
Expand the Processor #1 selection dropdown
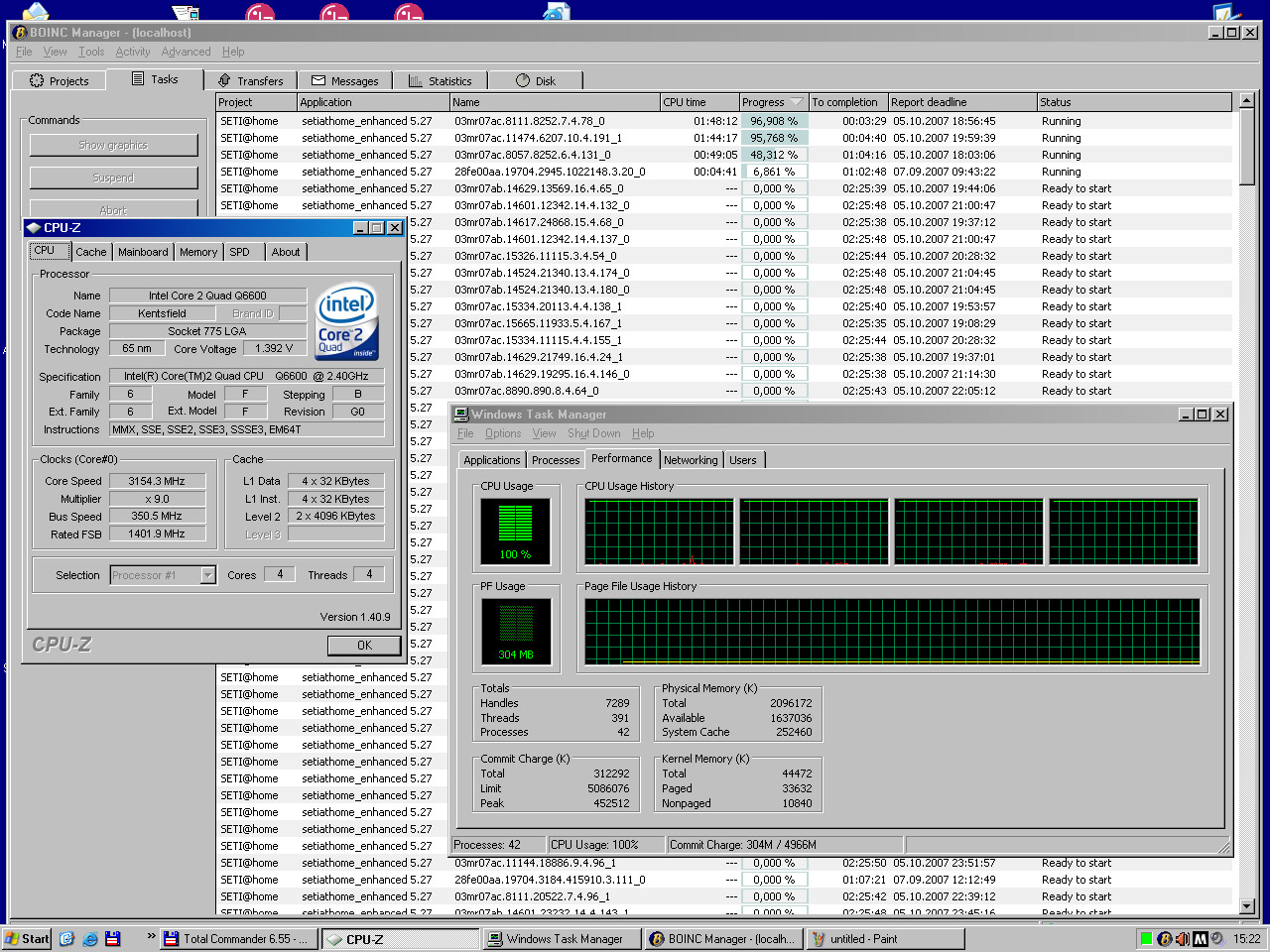207,575
